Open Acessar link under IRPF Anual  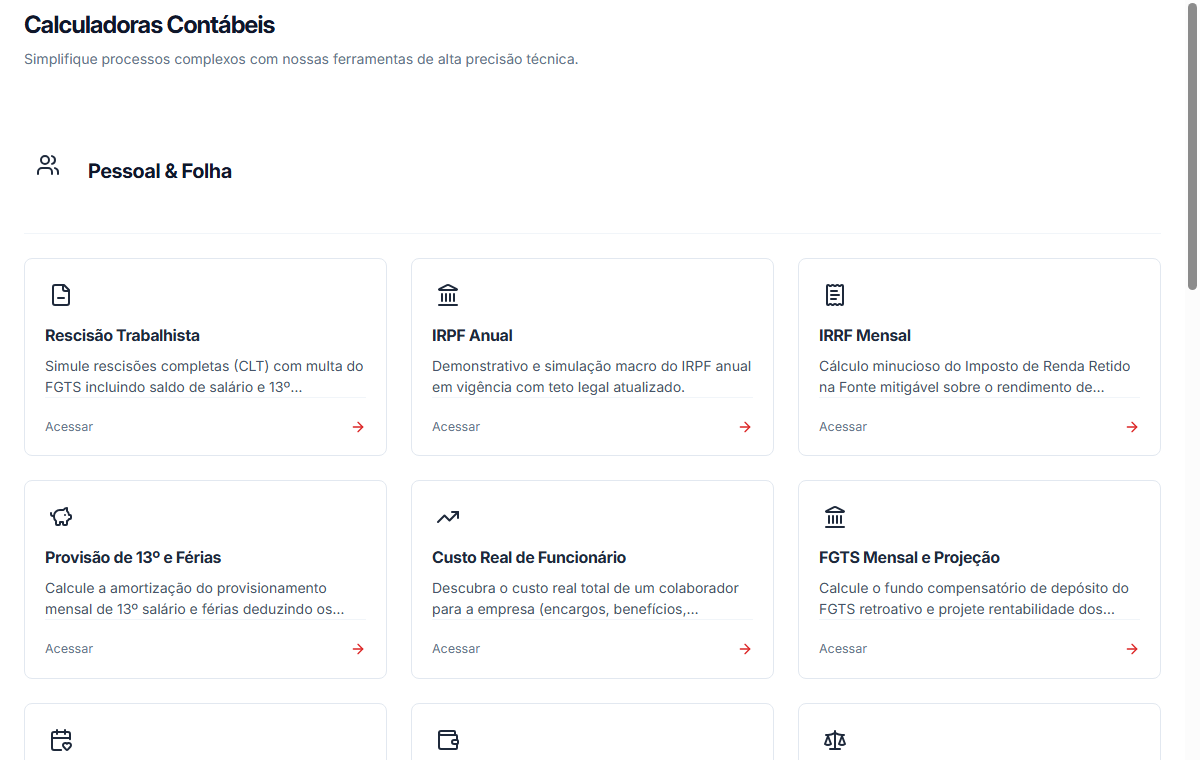click(456, 427)
